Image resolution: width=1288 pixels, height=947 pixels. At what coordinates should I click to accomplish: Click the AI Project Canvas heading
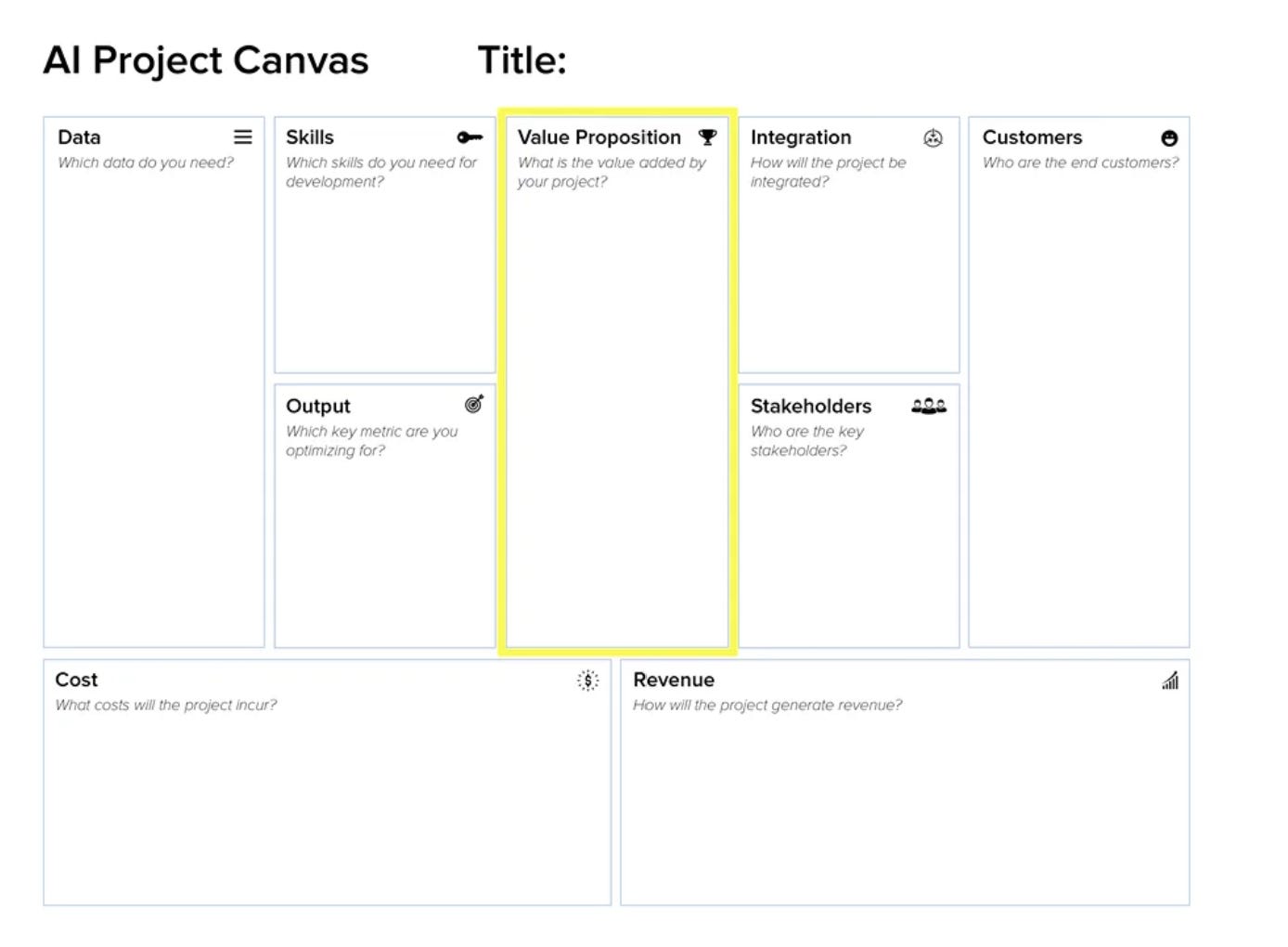pos(206,61)
